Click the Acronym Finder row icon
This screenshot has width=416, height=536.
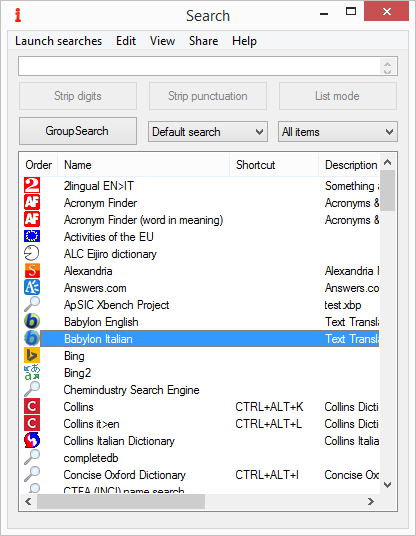tap(32, 202)
